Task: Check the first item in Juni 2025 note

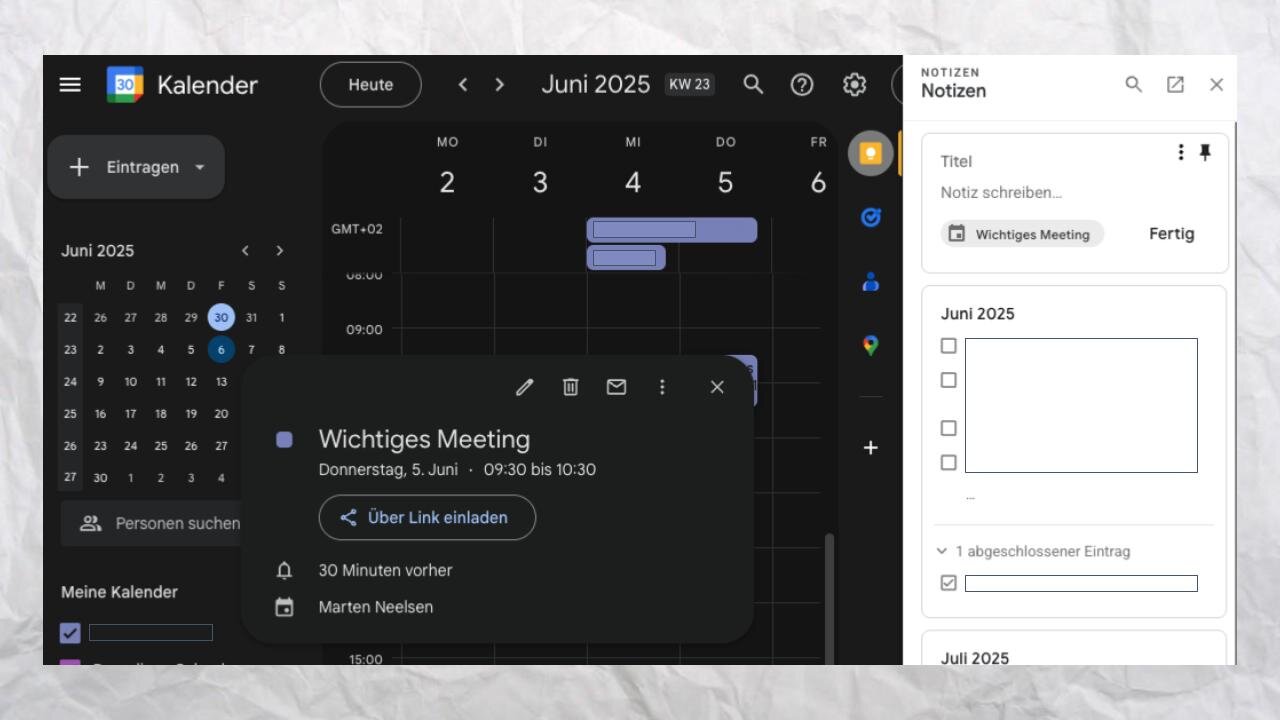Action: 949,346
